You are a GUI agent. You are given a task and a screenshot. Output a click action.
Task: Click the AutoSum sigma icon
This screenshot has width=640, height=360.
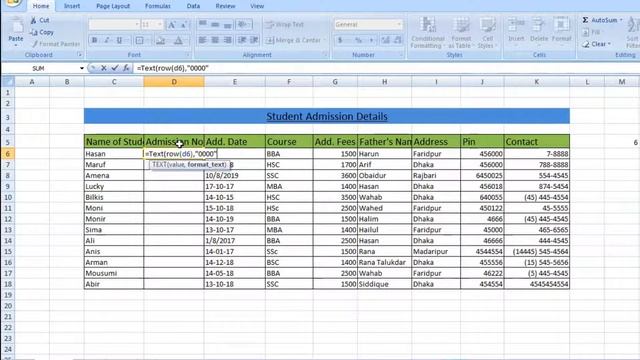click(585, 20)
